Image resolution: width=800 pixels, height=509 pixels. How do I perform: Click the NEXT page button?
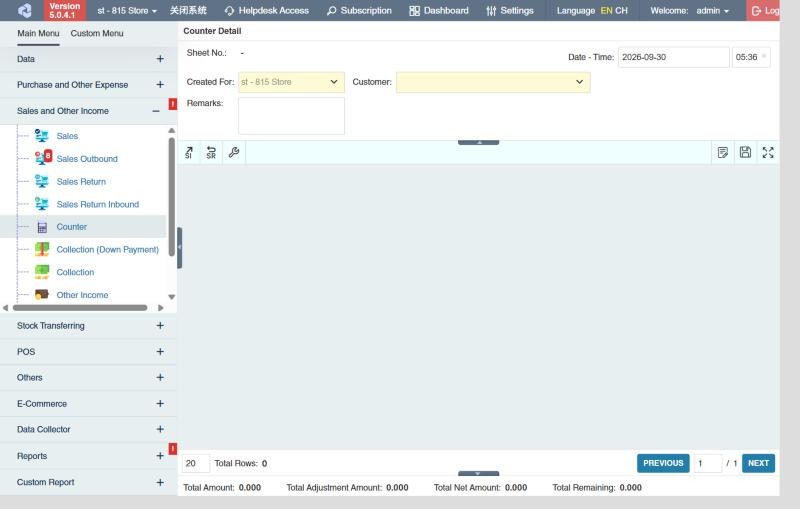pyautogui.click(x=758, y=463)
